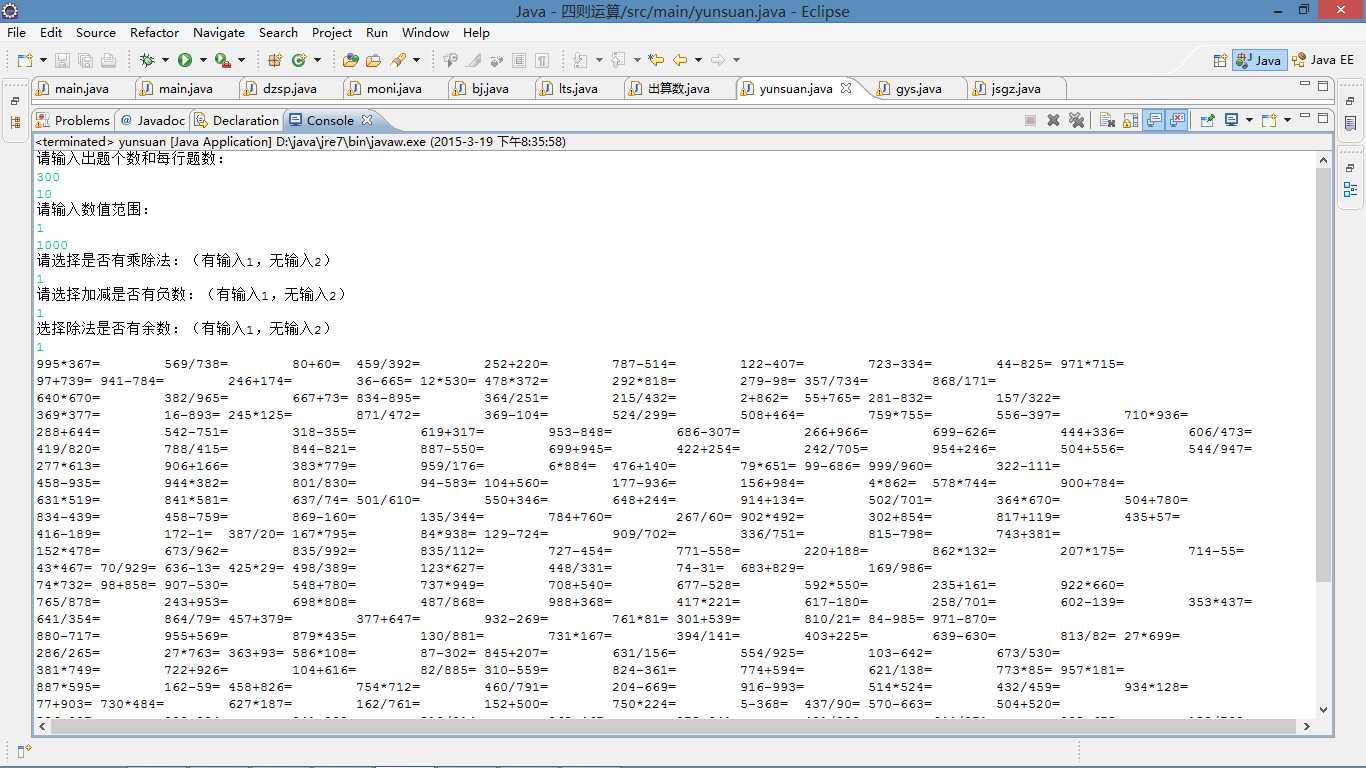
Task: Switch to the Declaration tab
Action: pos(237,120)
